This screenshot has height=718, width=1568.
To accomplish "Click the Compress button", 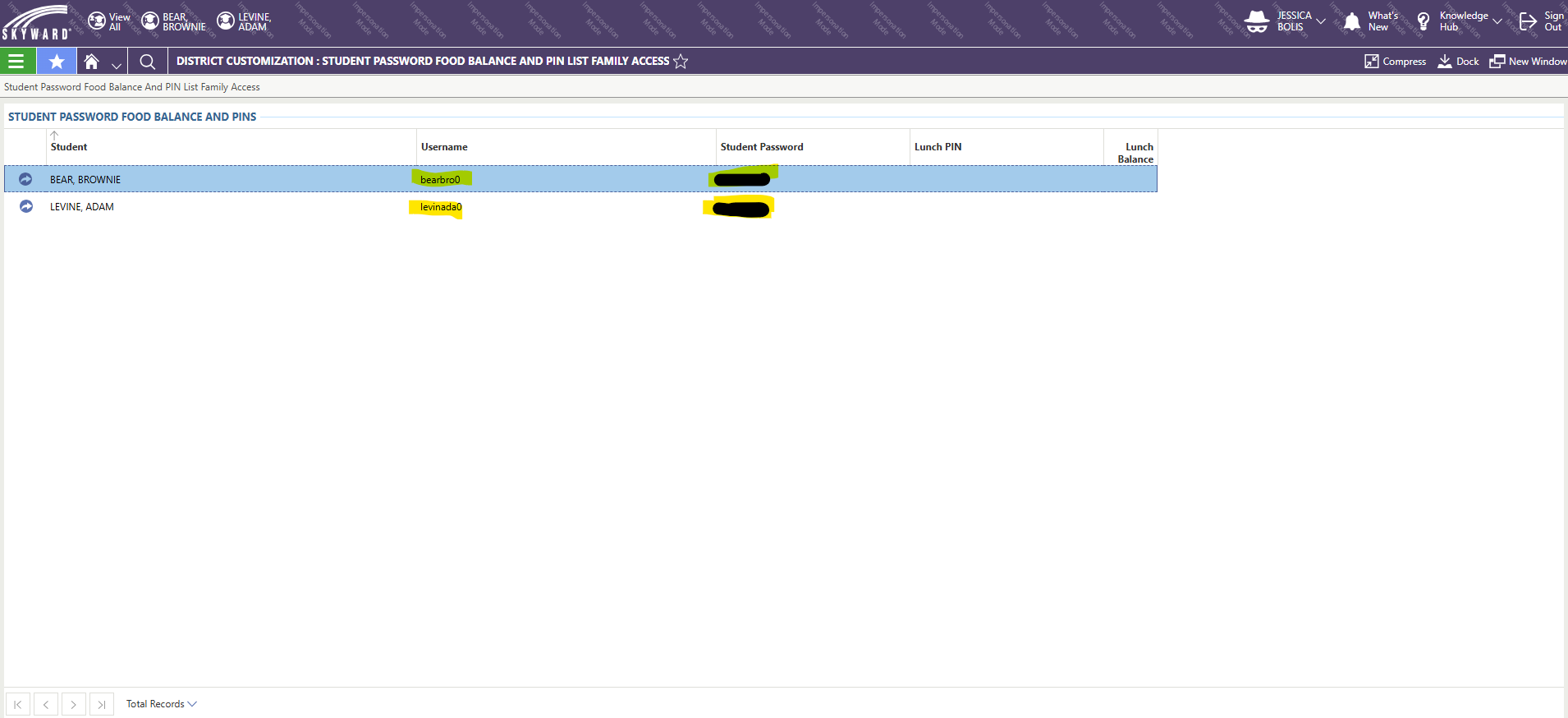I will 1395,62.
